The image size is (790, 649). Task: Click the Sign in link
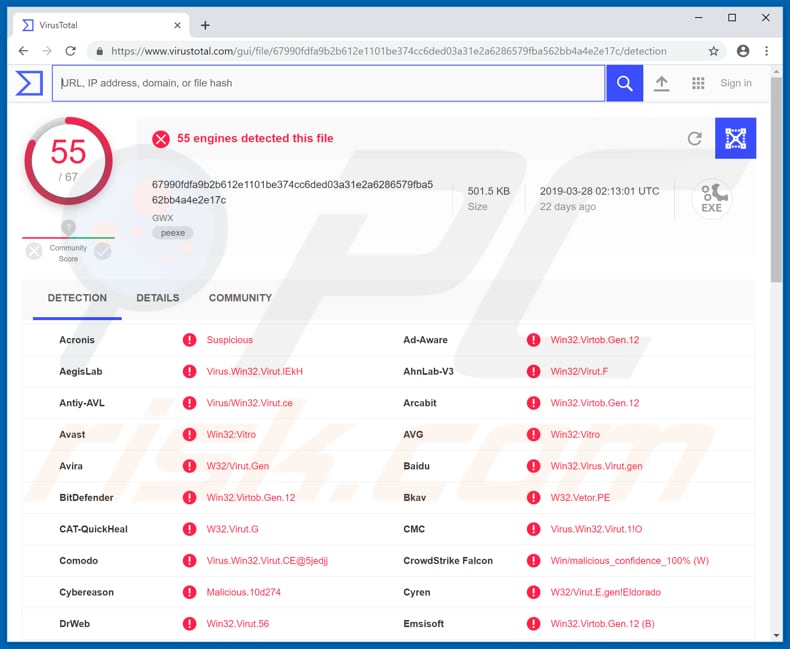pos(736,83)
